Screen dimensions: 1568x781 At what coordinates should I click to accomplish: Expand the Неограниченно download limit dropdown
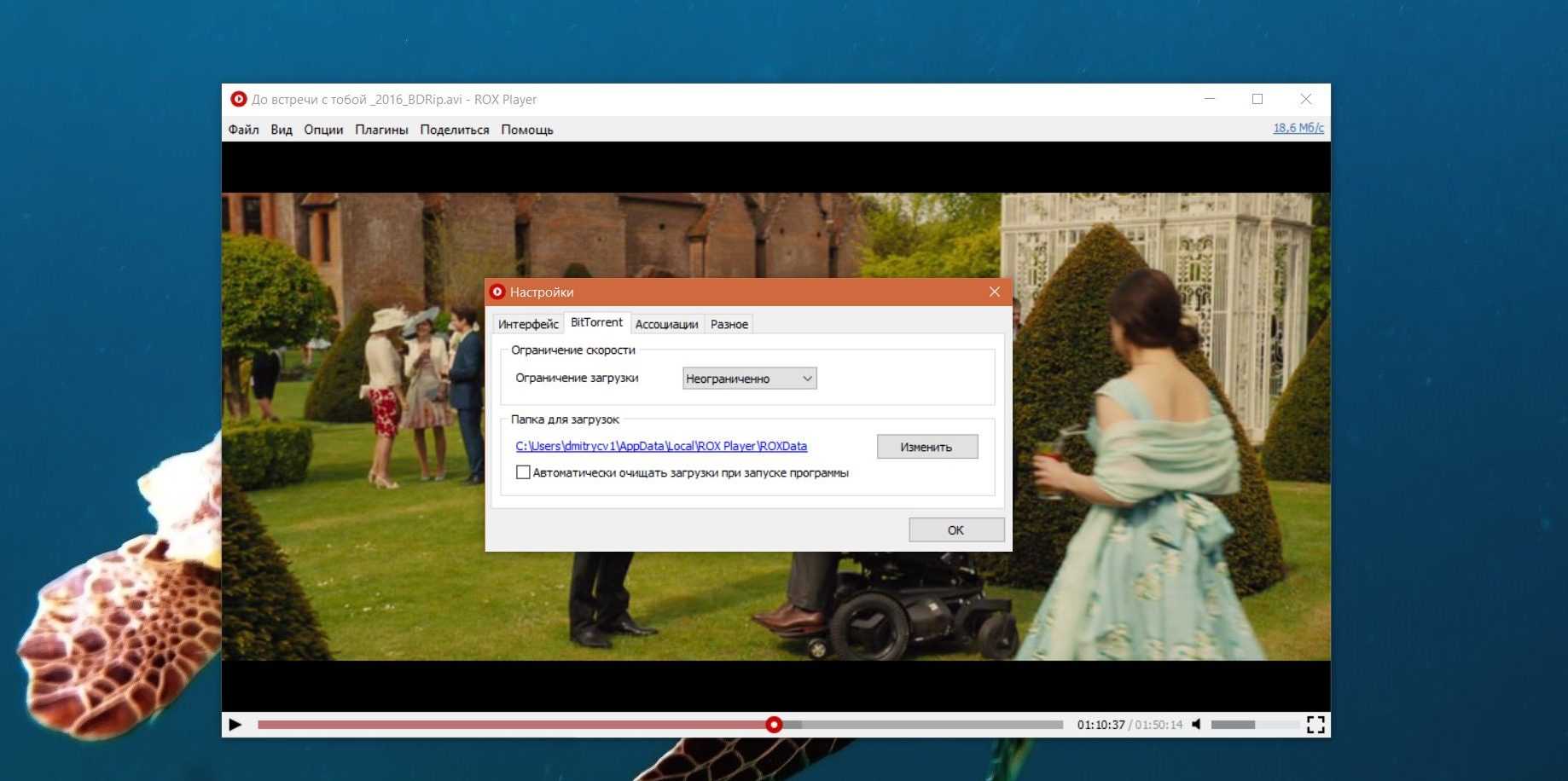tap(749, 379)
